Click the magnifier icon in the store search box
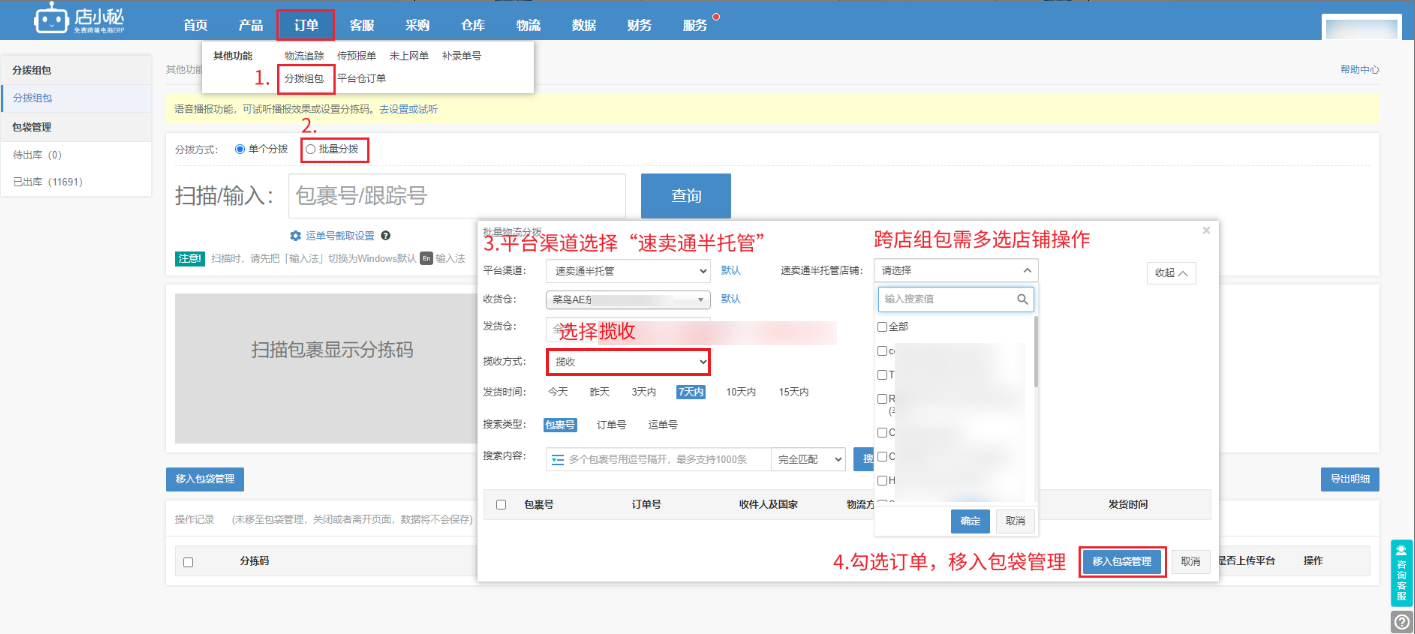The height and width of the screenshot is (634, 1415). click(x=1023, y=299)
